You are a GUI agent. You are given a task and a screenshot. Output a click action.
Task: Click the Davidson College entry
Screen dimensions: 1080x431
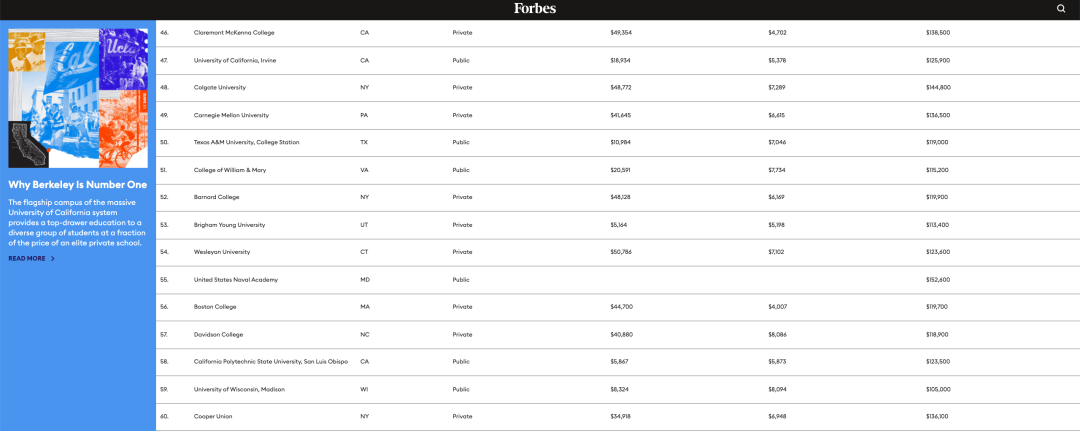pos(218,335)
